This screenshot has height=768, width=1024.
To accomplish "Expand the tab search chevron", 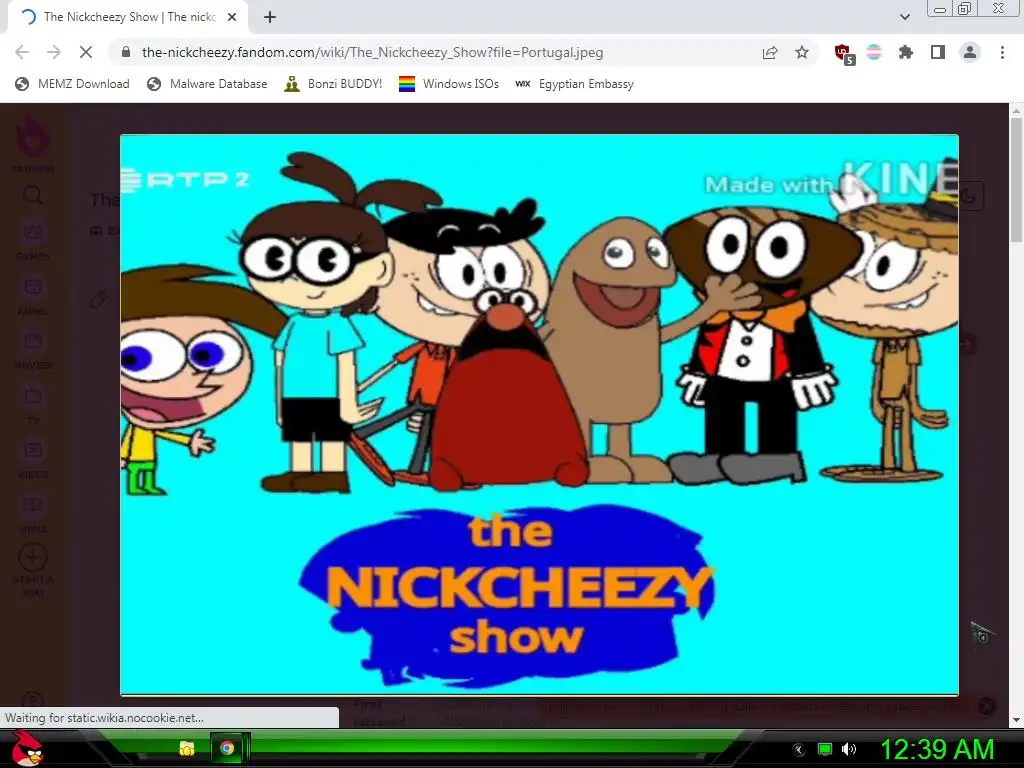I will [904, 17].
